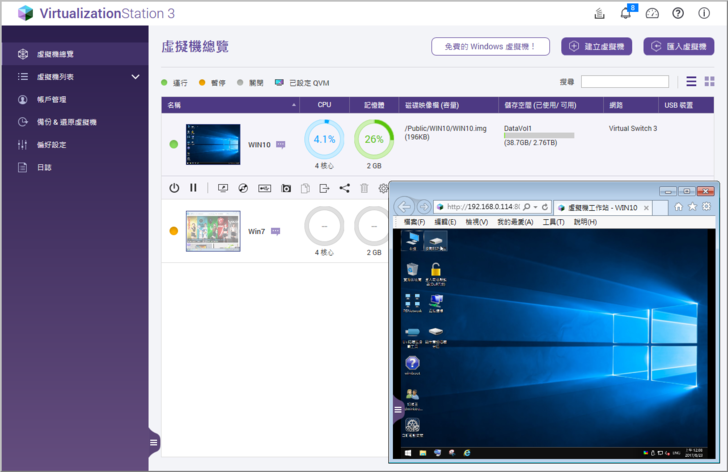
Task: Click the help question mark icon
Action: (678, 13)
